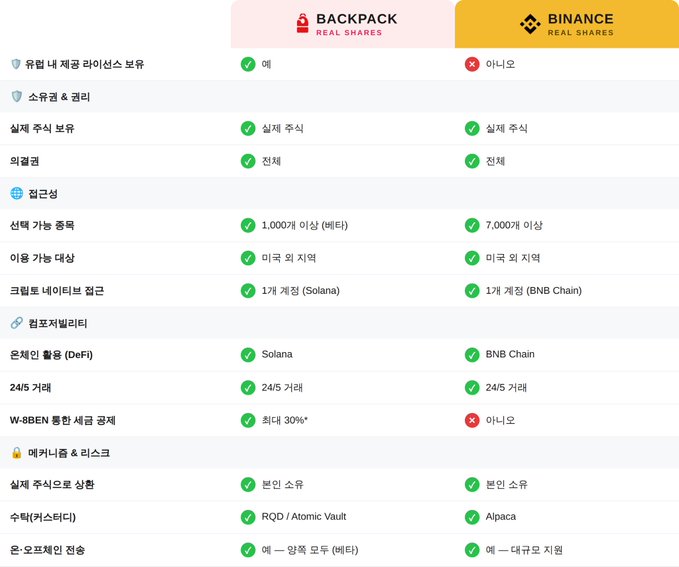Click green check in Backpack 실제 주식으로 상환 row
The image size is (679, 567).
248,484
